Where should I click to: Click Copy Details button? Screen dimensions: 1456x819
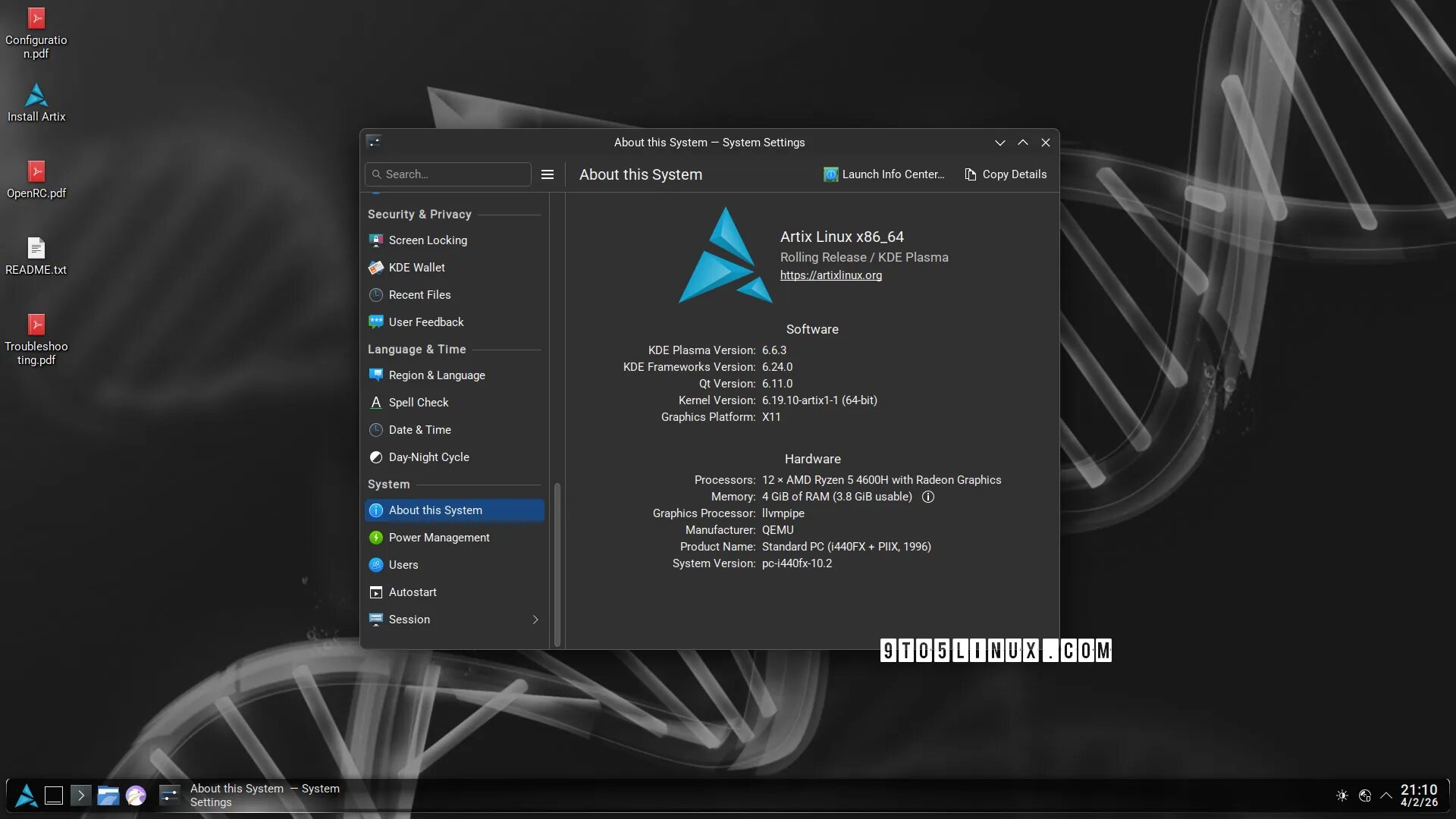(1006, 174)
